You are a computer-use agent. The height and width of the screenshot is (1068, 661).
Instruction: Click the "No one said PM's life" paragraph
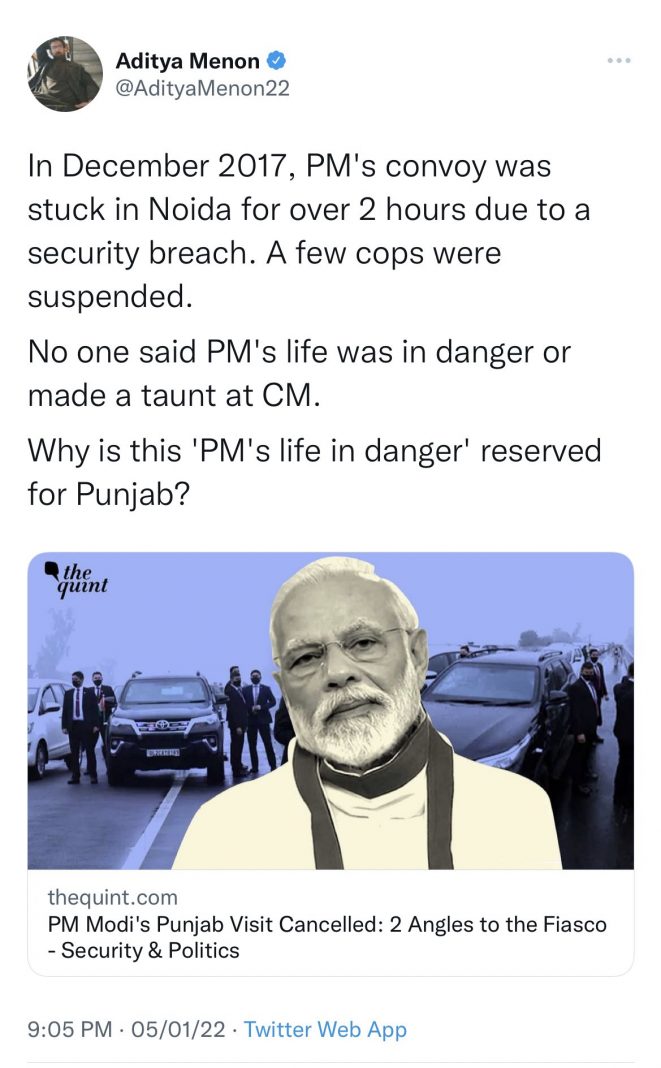point(299,373)
